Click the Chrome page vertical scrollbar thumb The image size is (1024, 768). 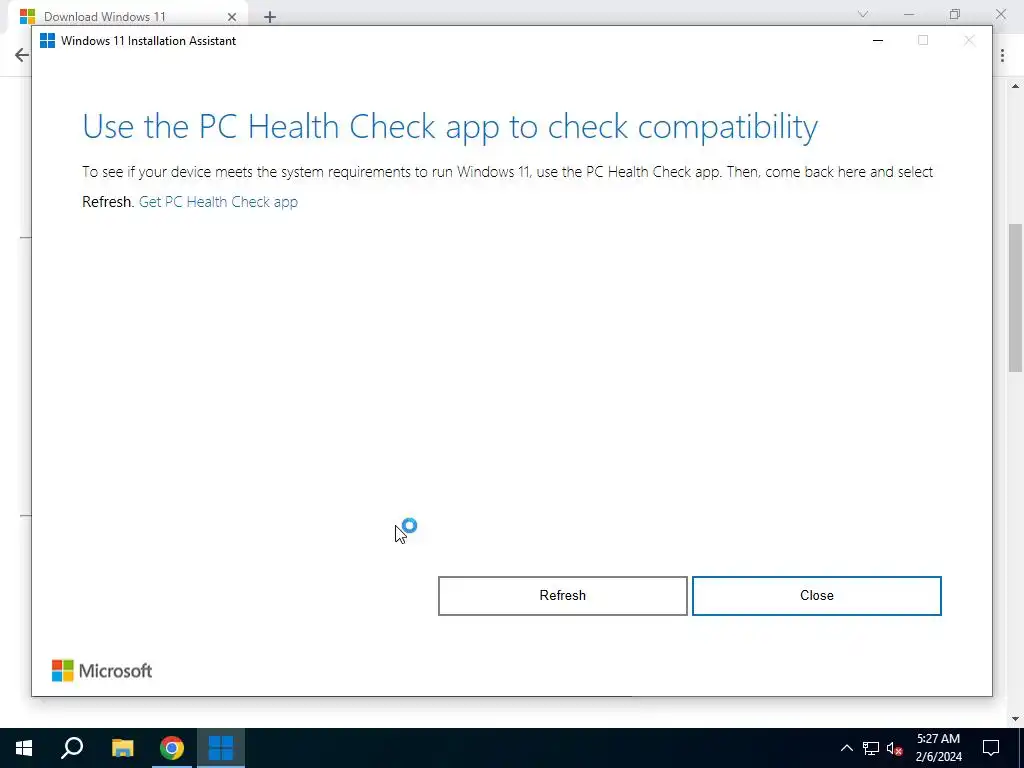point(1016,298)
